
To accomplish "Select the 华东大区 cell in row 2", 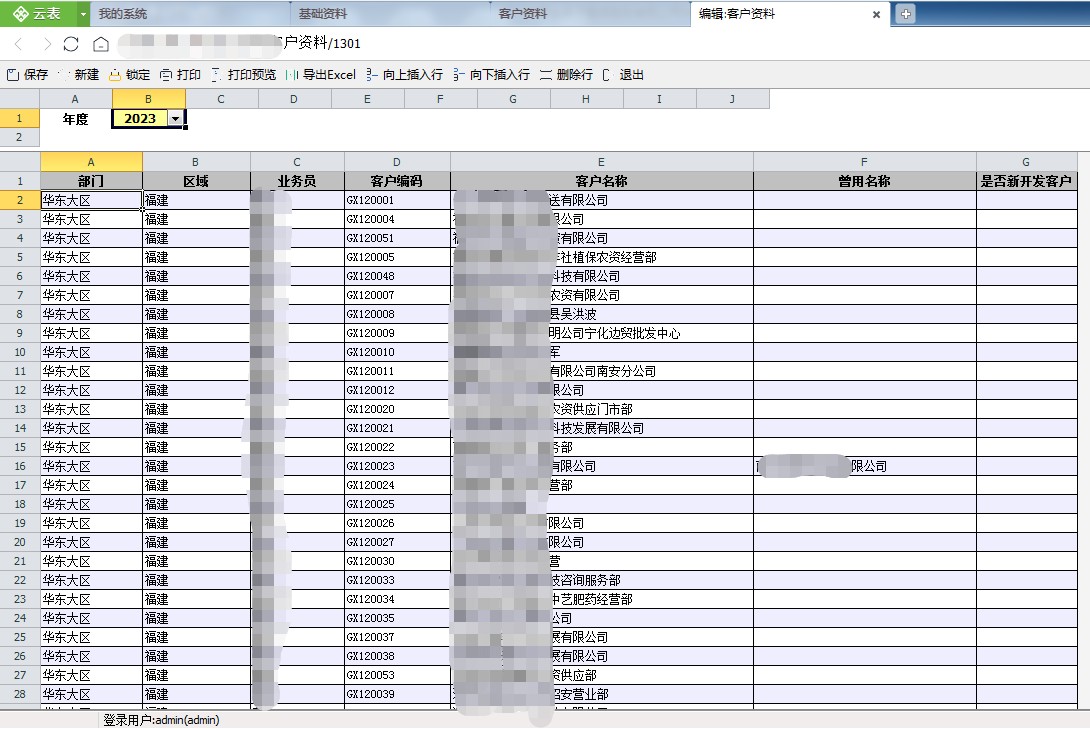I will (x=91, y=200).
